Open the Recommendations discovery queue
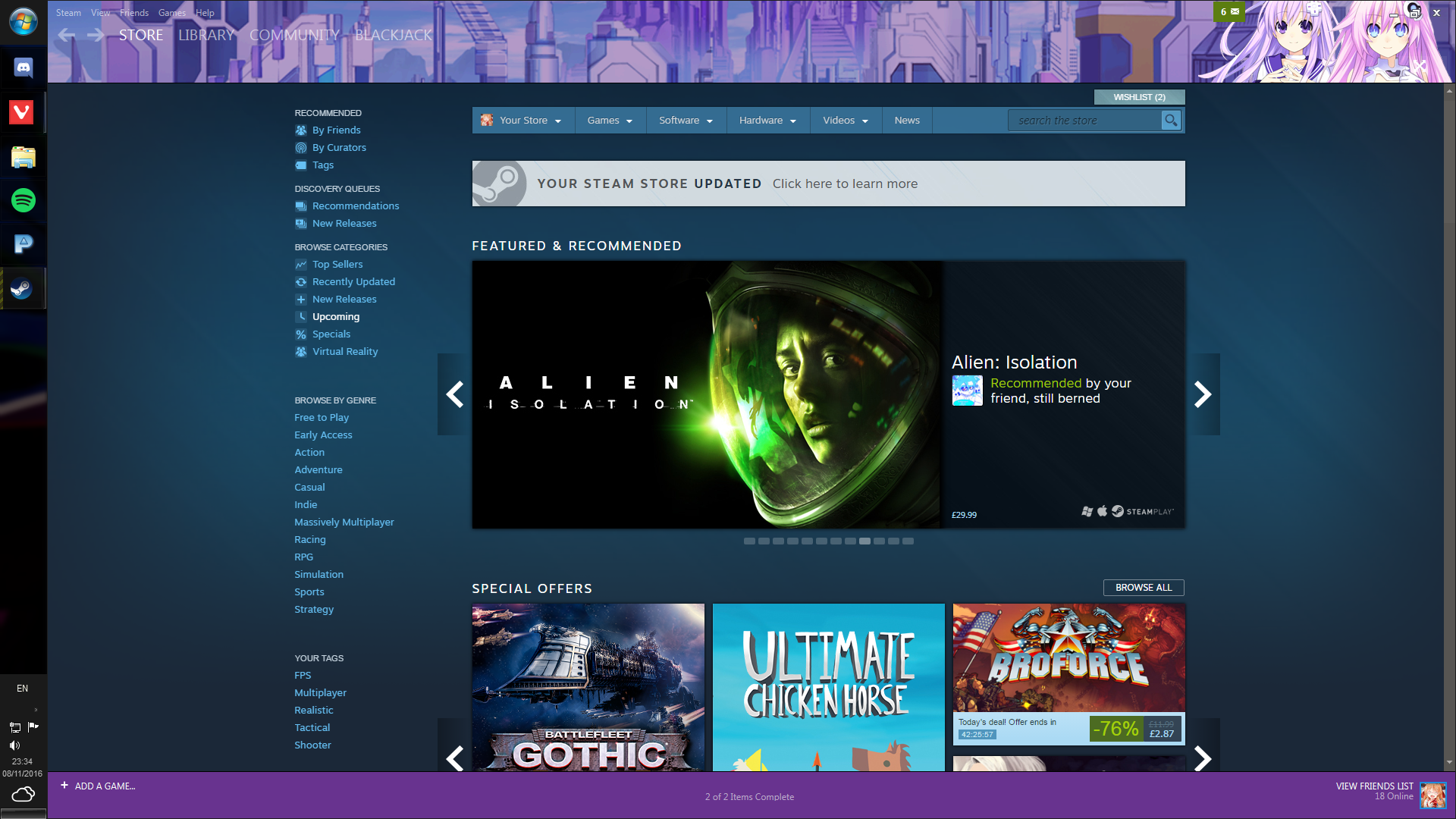This screenshot has height=819, width=1456. 356,206
